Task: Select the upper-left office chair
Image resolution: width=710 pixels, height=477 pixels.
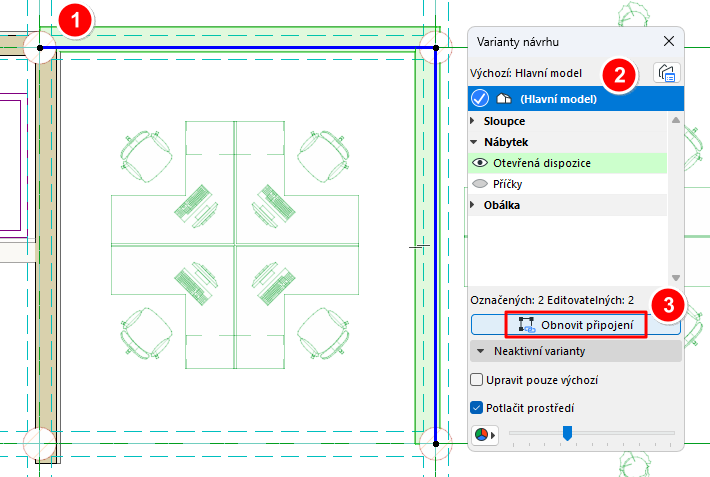Action: click(x=146, y=156)
